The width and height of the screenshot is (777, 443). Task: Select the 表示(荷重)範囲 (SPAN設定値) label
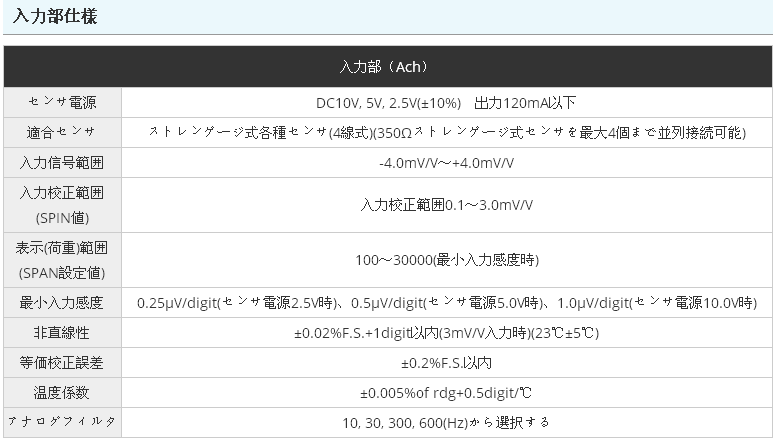coord(62,259)
